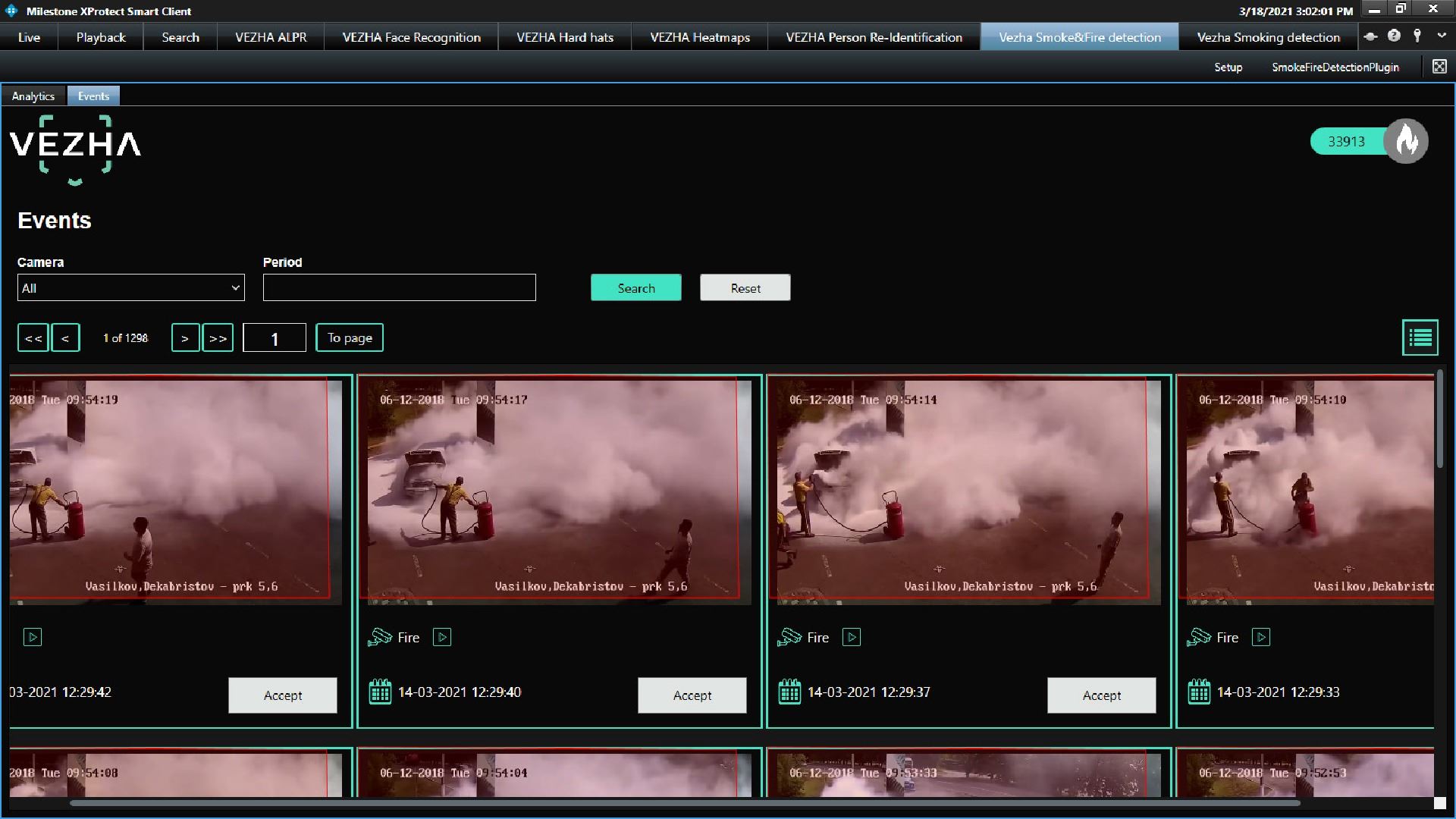The width and height of the screenshot is (1456, 819).
Task: Open the Playback tab
Action: pyautogui.click(x=101, y=37)
